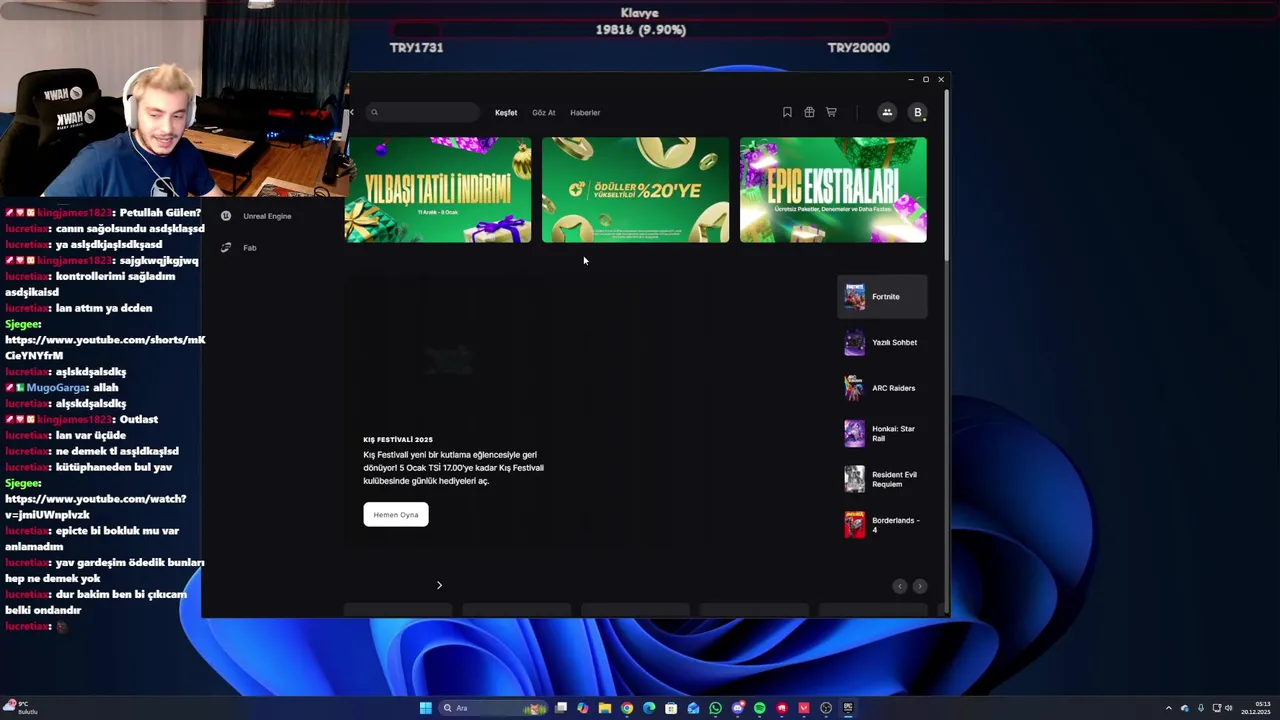Select Yazılı Sohbet in the featured list
This screenshot has height=720, width=1280.
882,342
